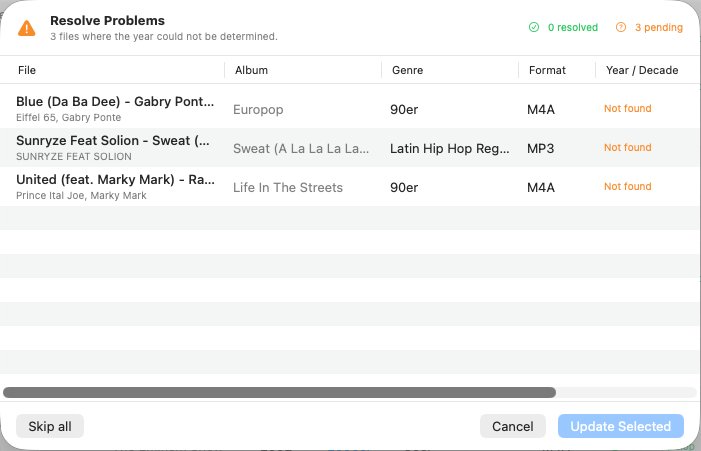Screen dimensions: 701x451
Task: Select the Sunryze Feat Solion file row
Action: tap(350, 148)
